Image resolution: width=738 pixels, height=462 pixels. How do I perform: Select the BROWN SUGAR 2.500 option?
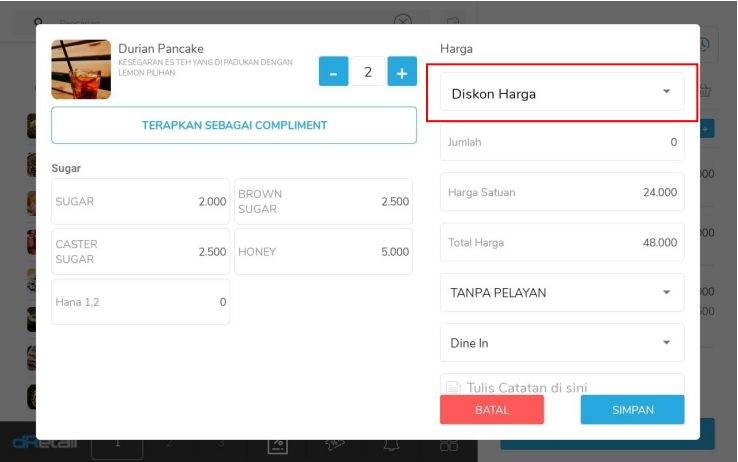pos(323,201)
